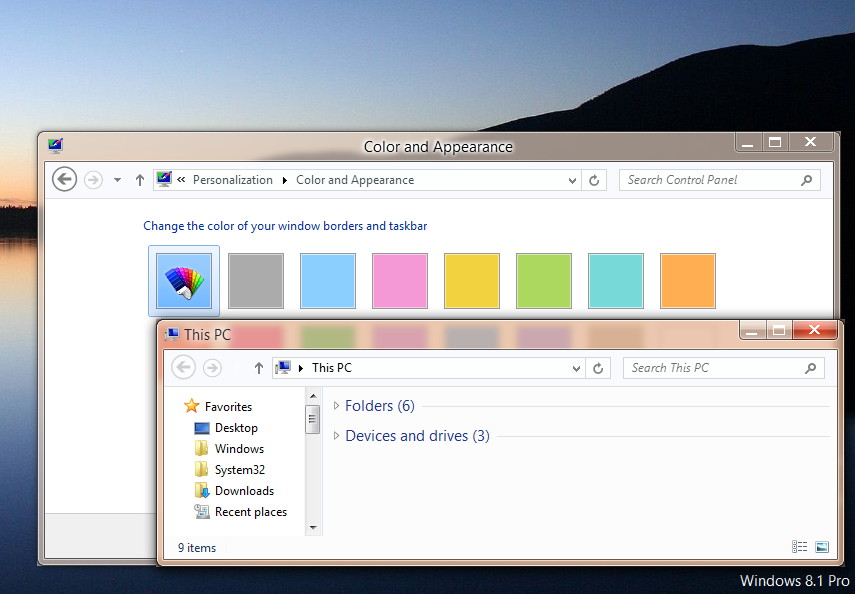Select the teal window color swatch

pyautogui.click(x=616, y=281)
